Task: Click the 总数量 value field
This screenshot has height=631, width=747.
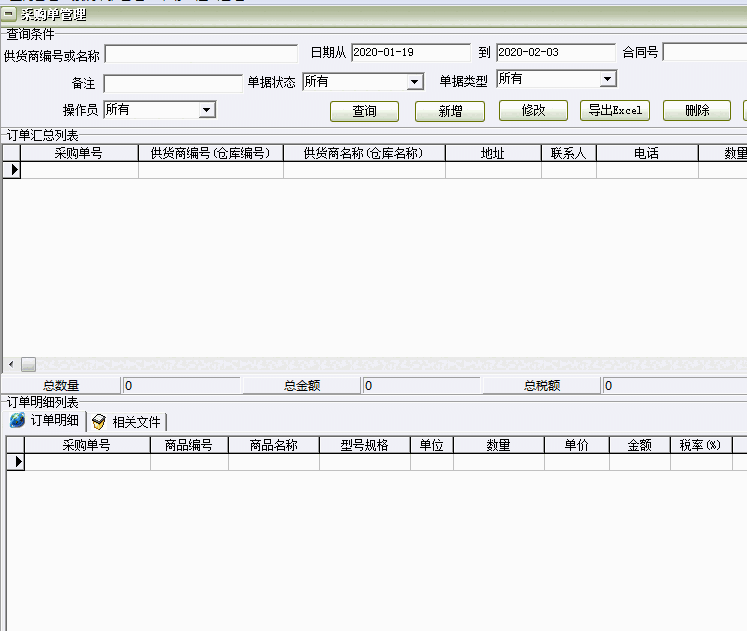Action: point(181,385)
